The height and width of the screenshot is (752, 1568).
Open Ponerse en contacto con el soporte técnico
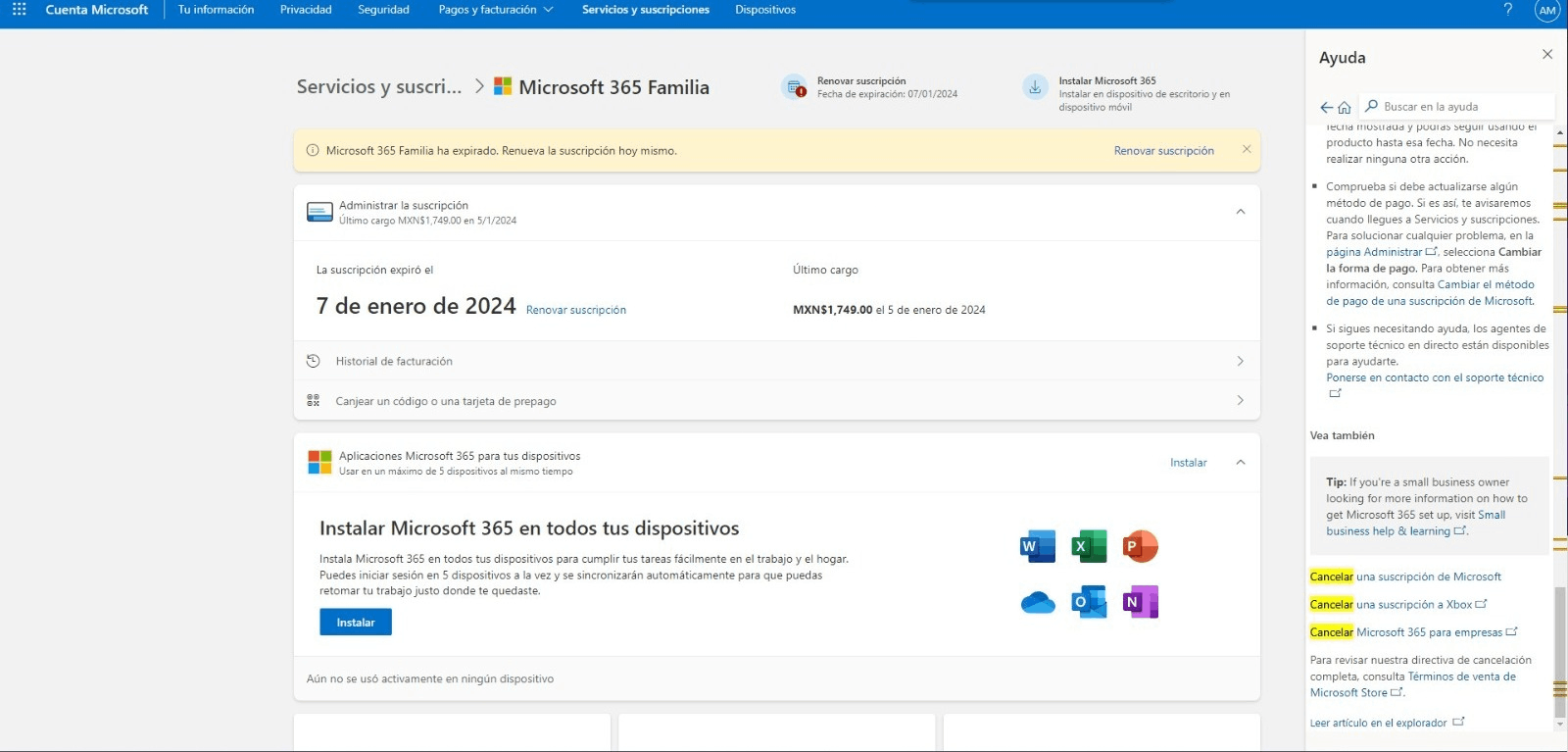pyautogui.click(x=1435, y=377)
